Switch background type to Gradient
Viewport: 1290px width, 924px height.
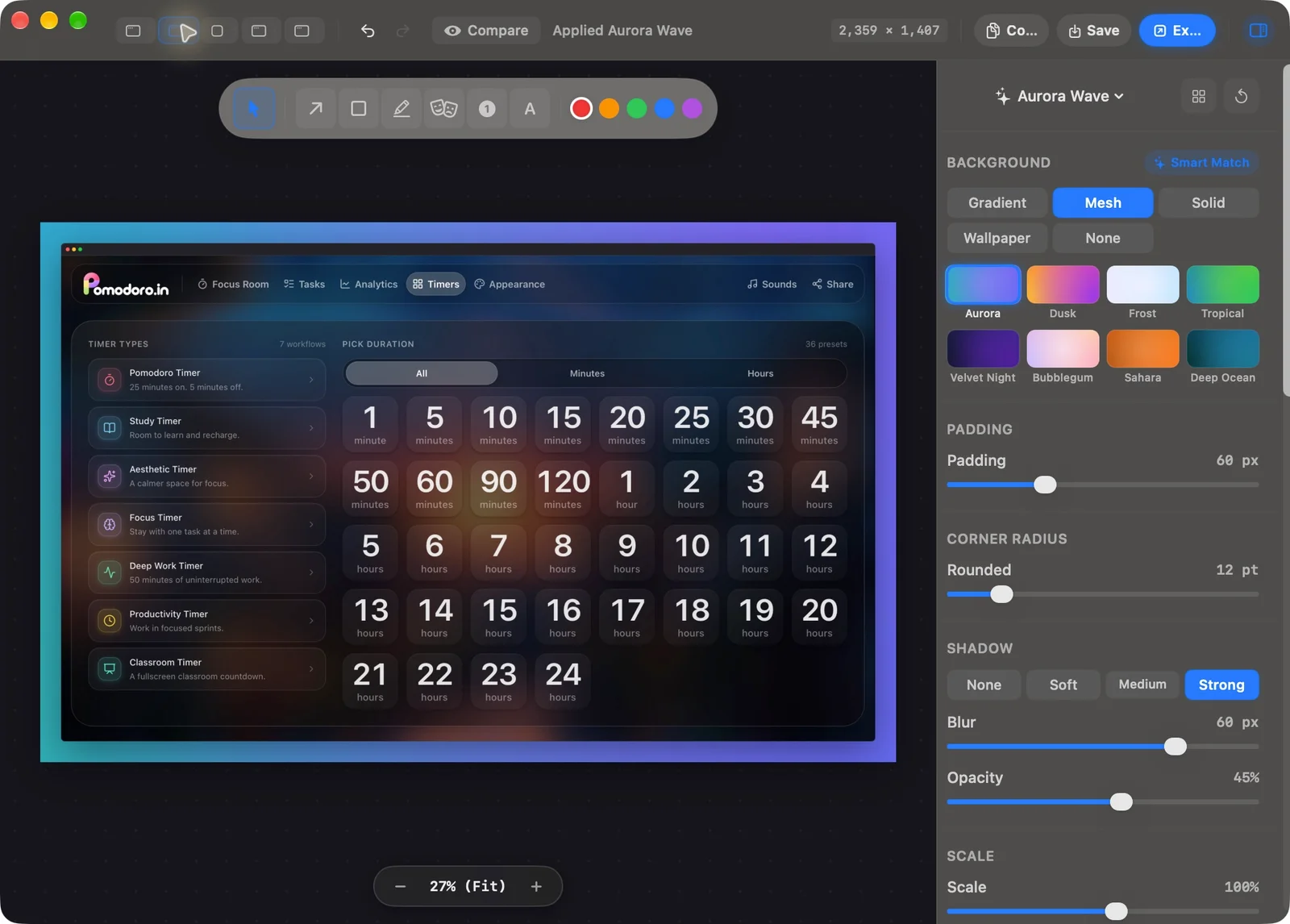pos(997,202)
